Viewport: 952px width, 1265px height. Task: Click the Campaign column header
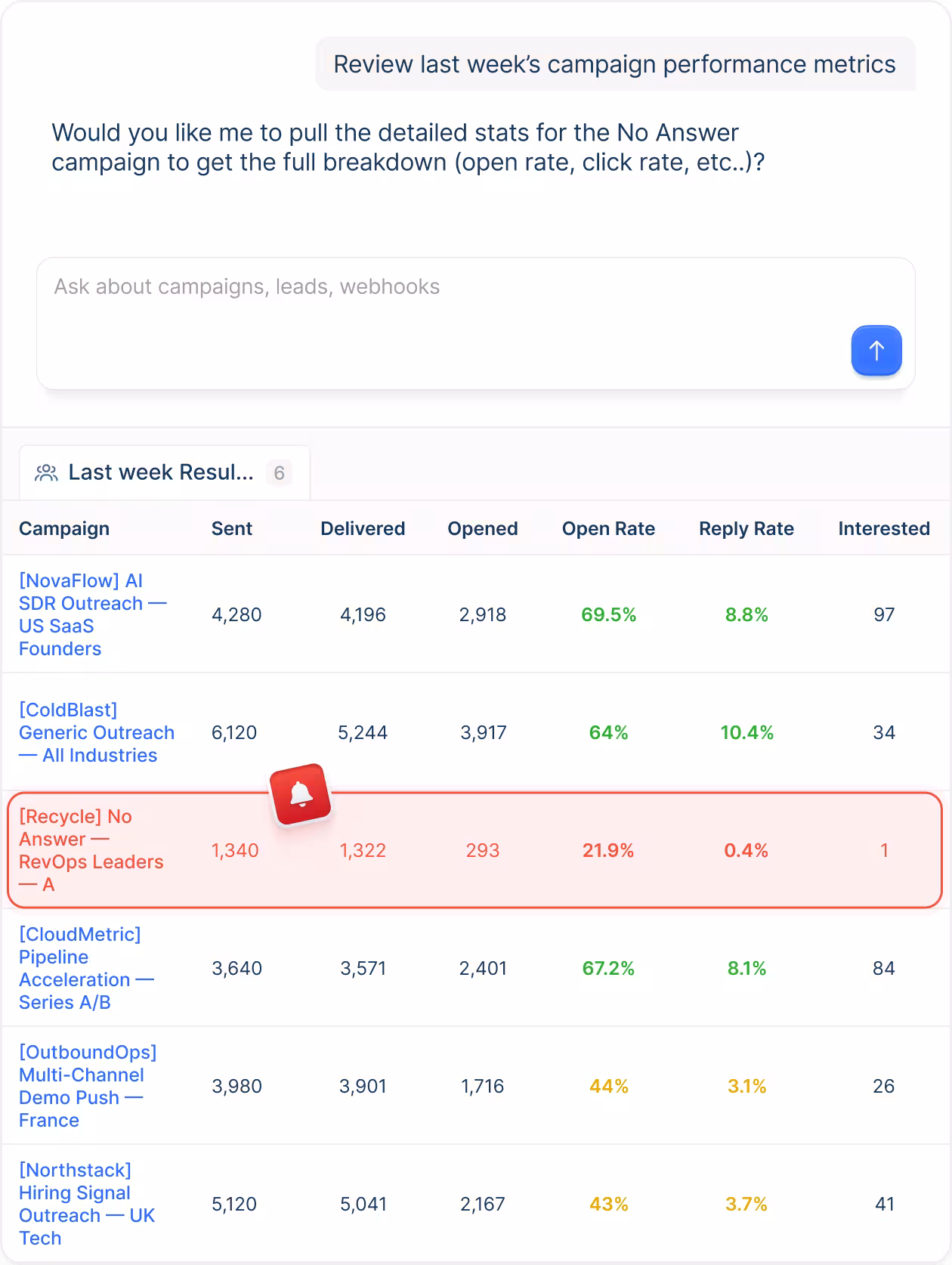click(64, 528)
